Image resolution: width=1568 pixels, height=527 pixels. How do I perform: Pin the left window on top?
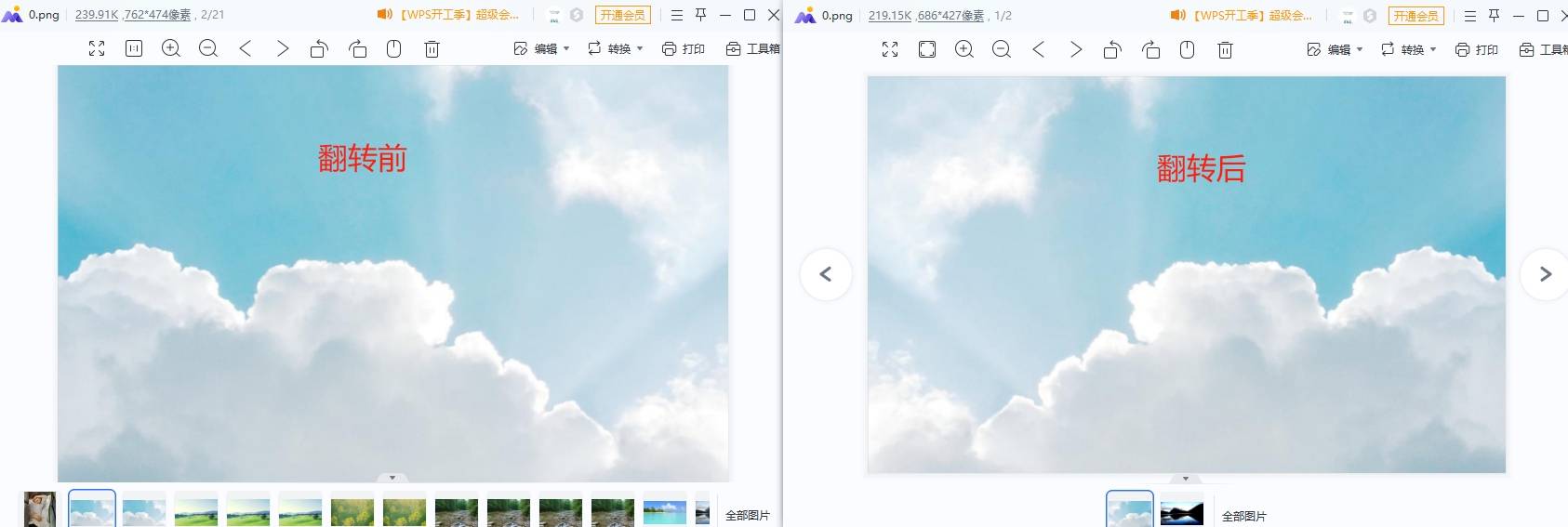tap(701, 15)
